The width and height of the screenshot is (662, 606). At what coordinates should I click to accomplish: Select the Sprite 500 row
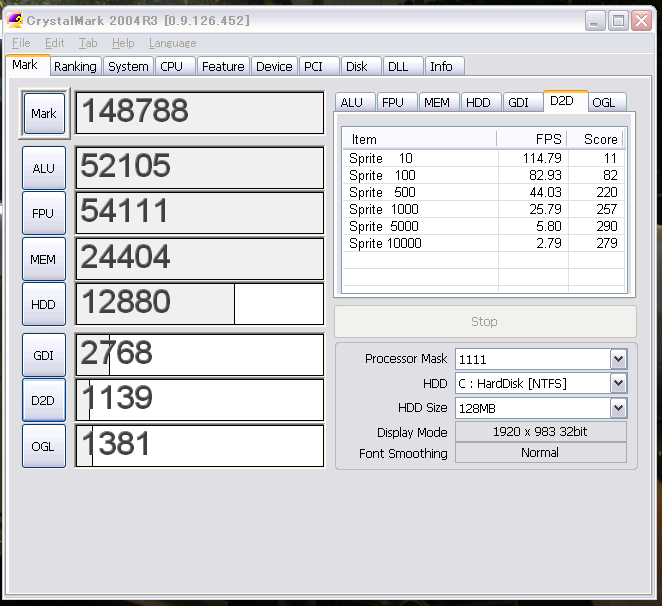484,192
